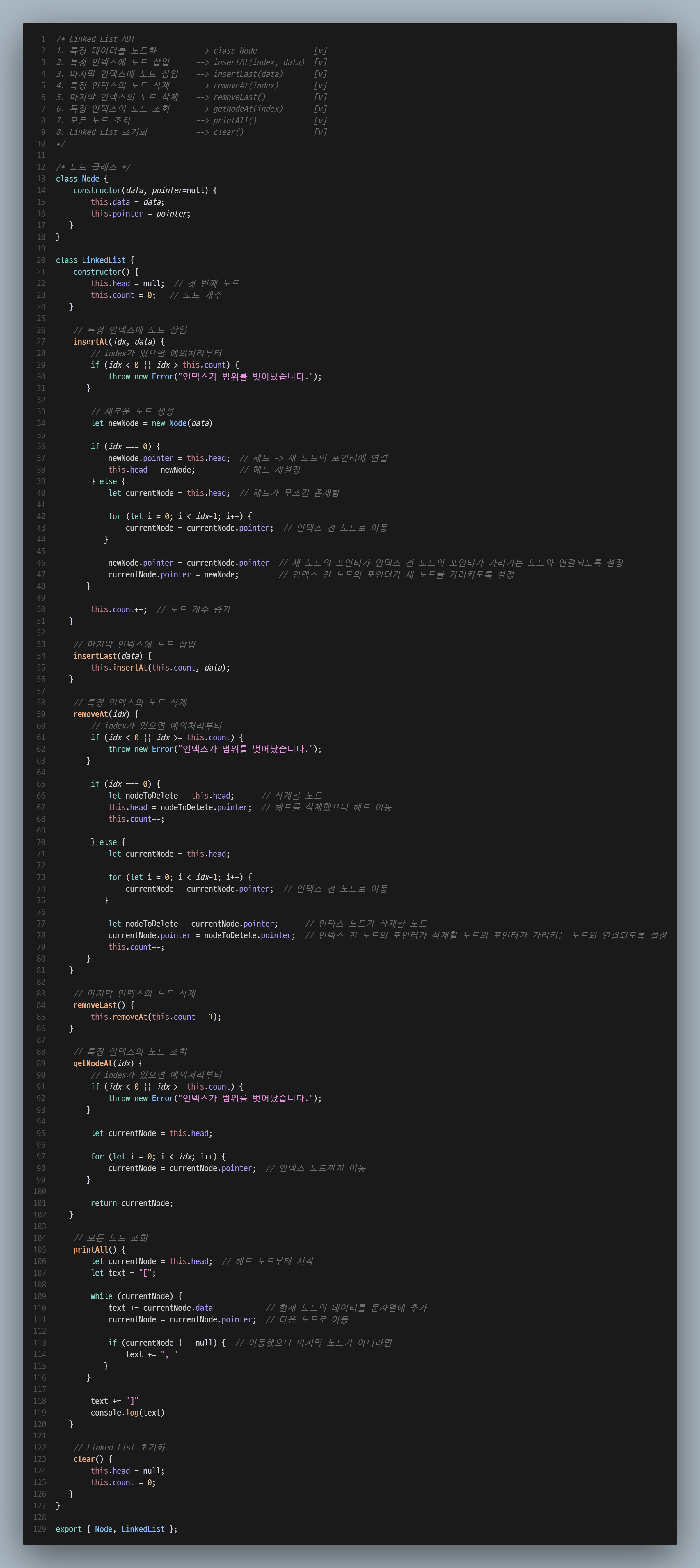Click 'currentNode.pointer = newNode;' statement
The height and width of the screenshot is (1568, 700).
tap(173, 574)
